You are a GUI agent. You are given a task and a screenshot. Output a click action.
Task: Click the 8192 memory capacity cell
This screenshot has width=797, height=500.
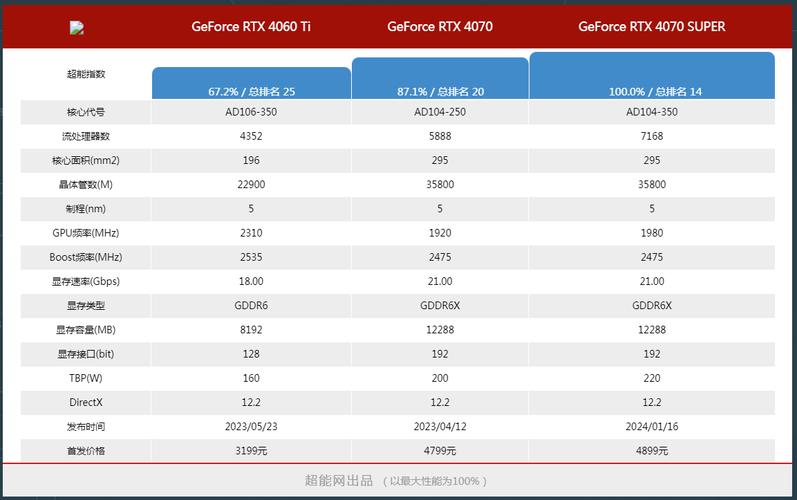251,330
